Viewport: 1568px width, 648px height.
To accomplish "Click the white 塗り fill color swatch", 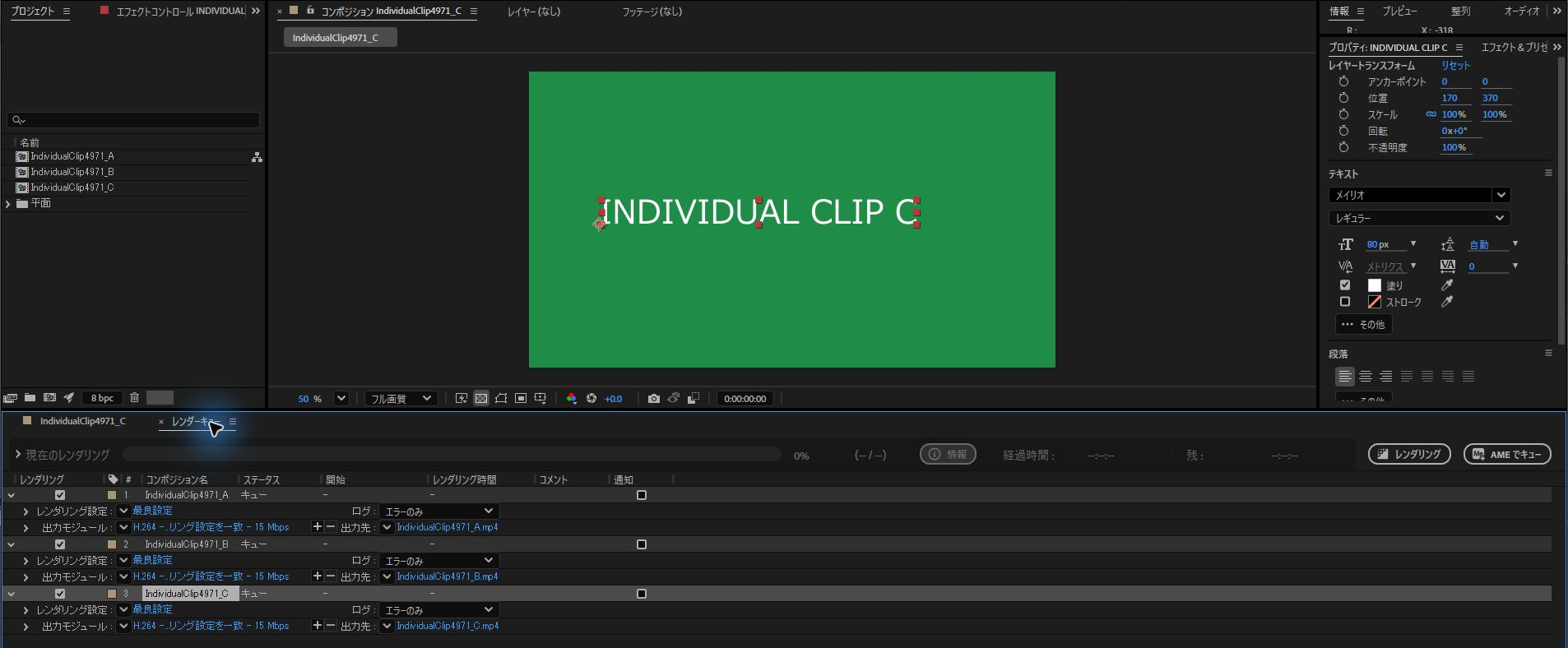I will tap(1375, 285).
